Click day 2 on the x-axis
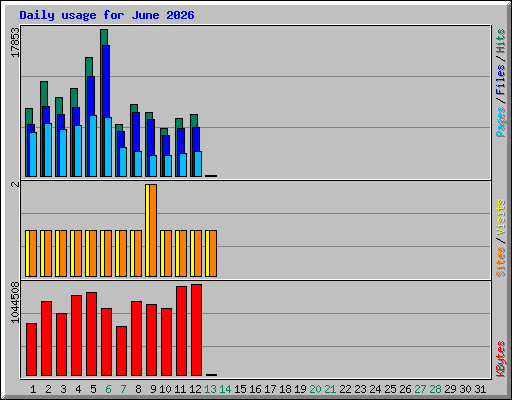The width and height of the screenshot is (512, 400). pyautogui.click(x=48, y=389)
